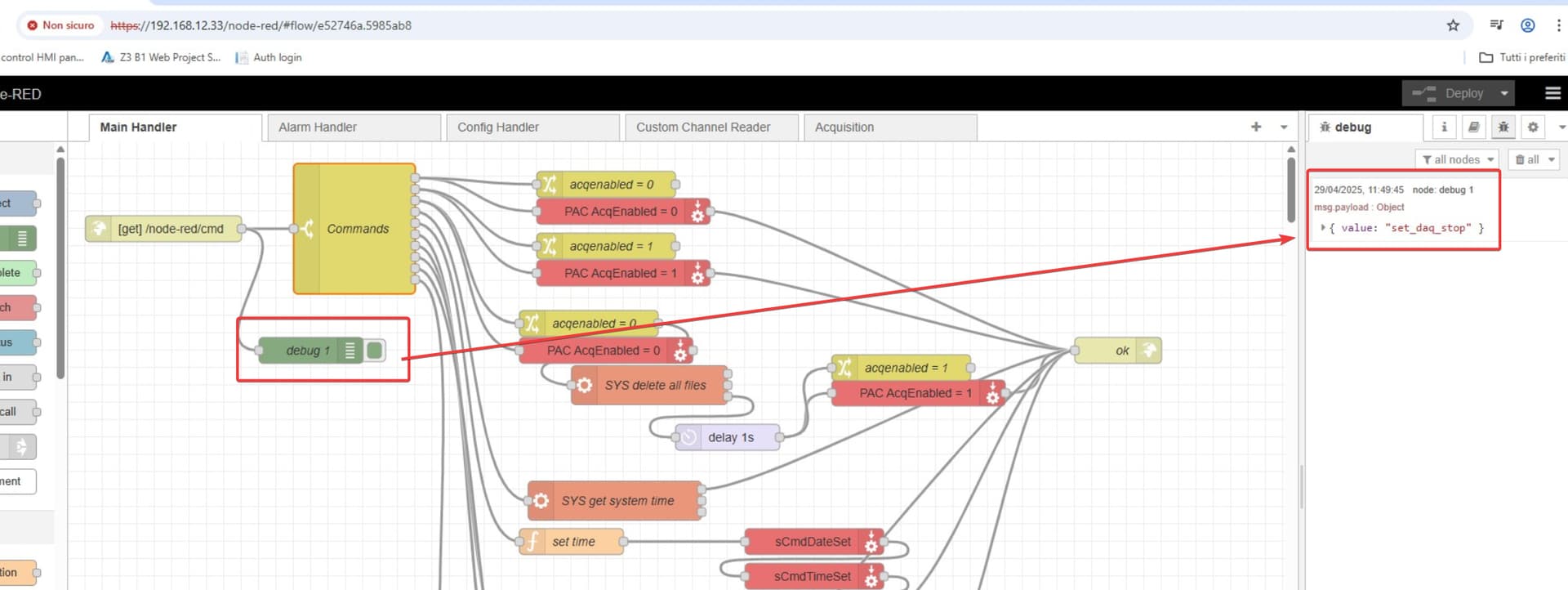Select the debug 1 node
1568x590 pixels.
(x=311, y=351)
